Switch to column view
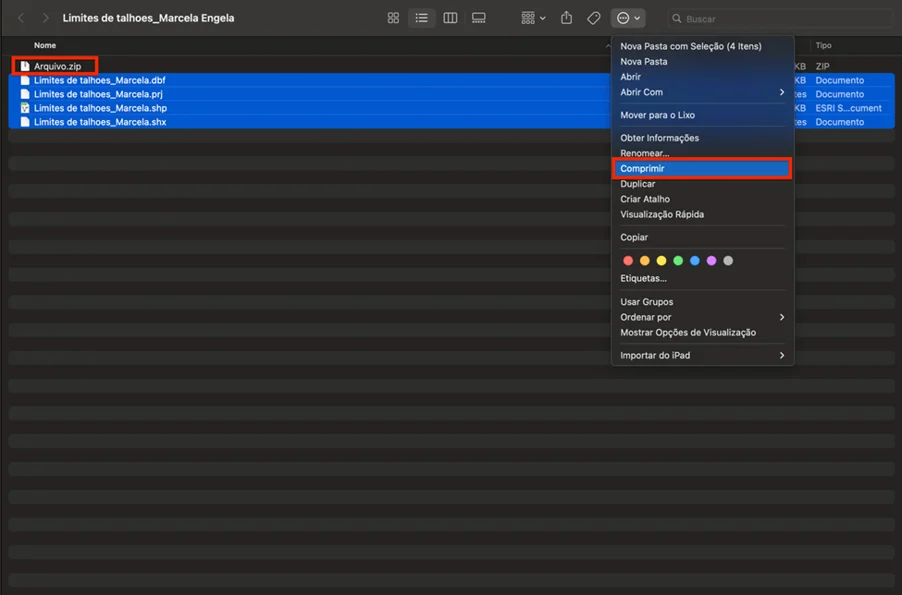 [450, 18]
